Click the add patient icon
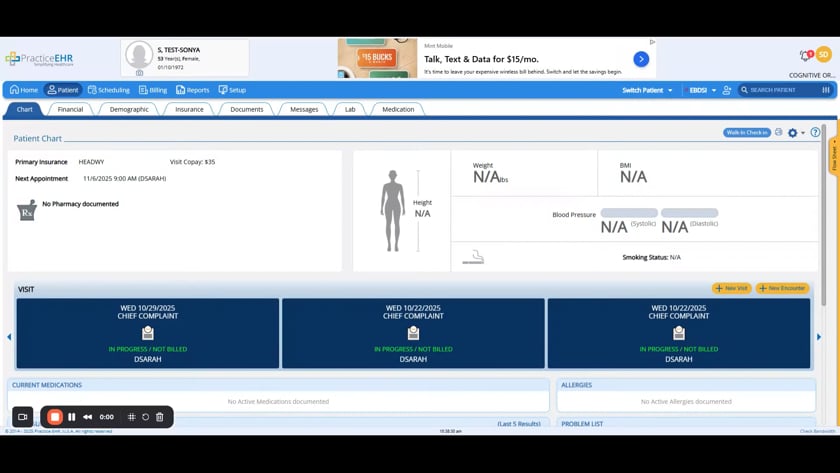 pyautogui.click(x=726, y=90)
